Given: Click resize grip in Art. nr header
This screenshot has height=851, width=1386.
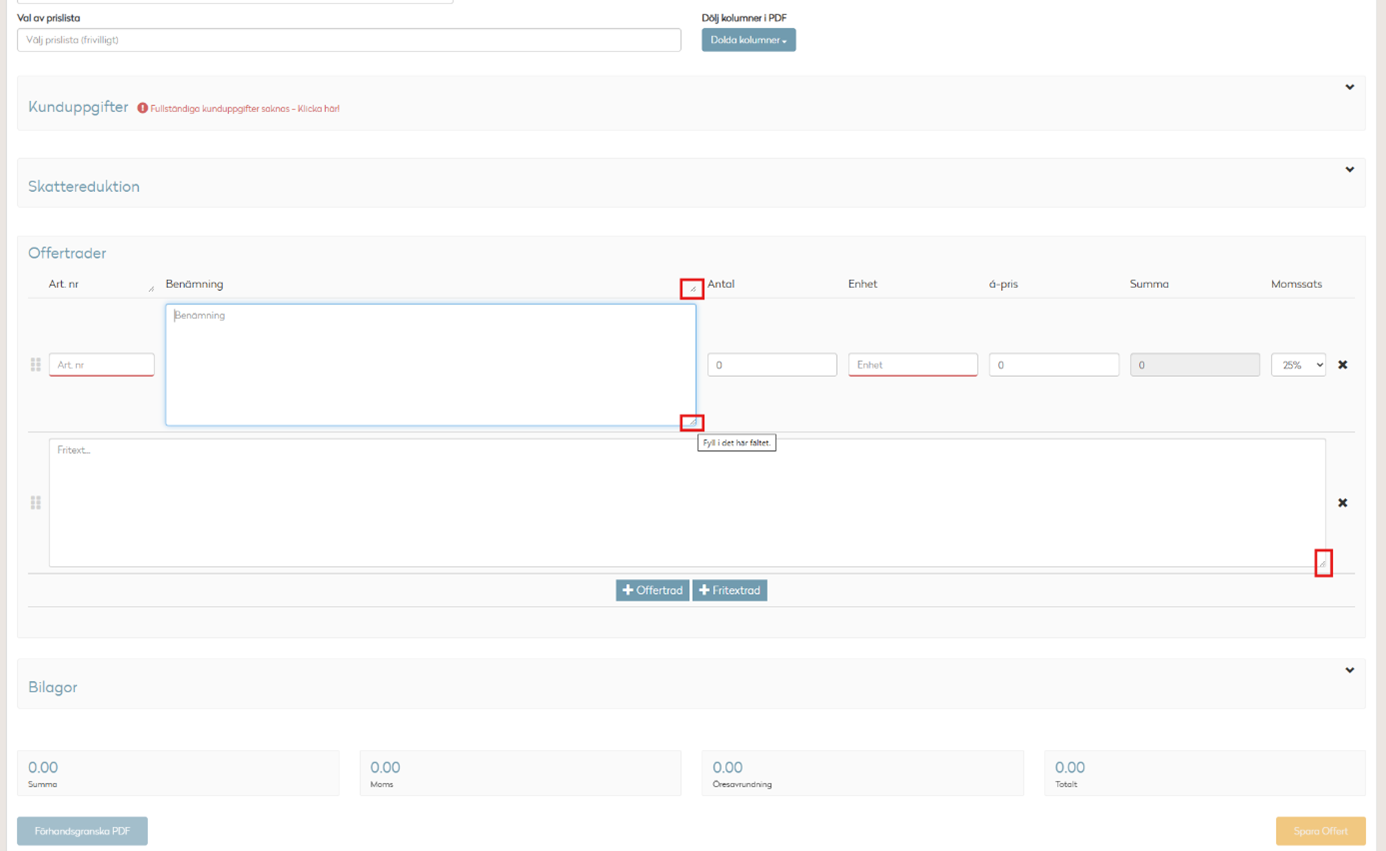Looking at the screenshot, I should [x=151, y=289].
